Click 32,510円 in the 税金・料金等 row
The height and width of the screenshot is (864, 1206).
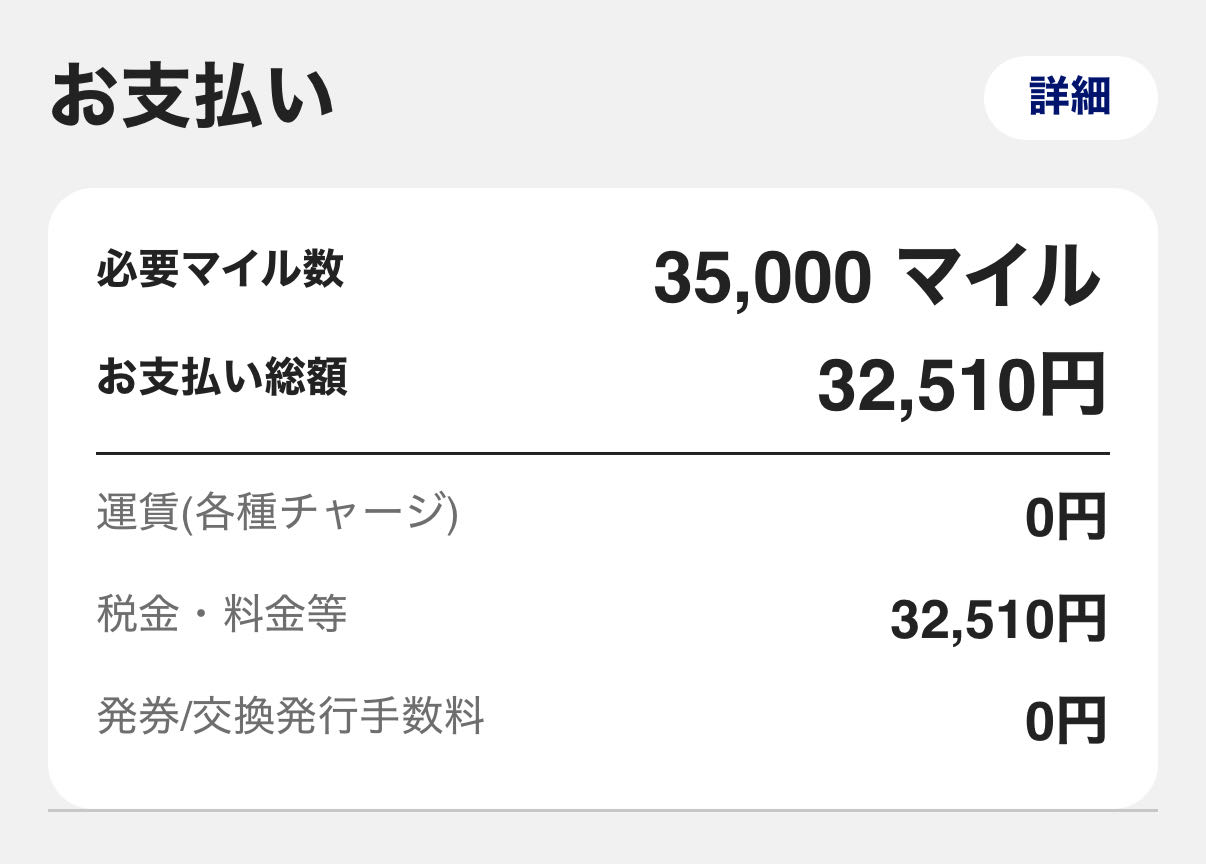pyautogui.click(x=998, y=620)
